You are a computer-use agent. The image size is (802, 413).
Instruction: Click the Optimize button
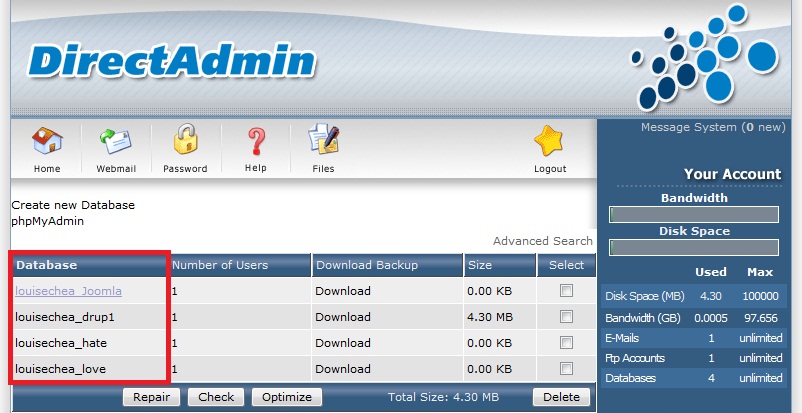pyautogui.click(x=287, y=397)
